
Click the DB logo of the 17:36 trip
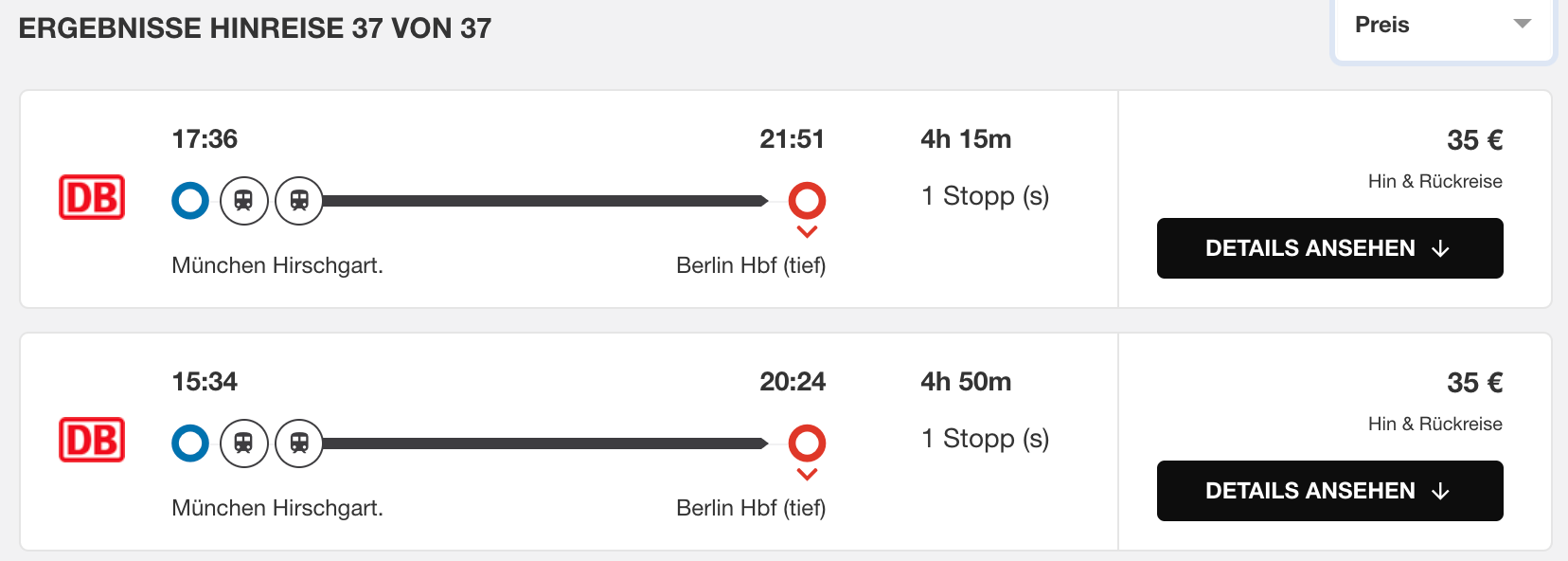click(x=92, y=197)
